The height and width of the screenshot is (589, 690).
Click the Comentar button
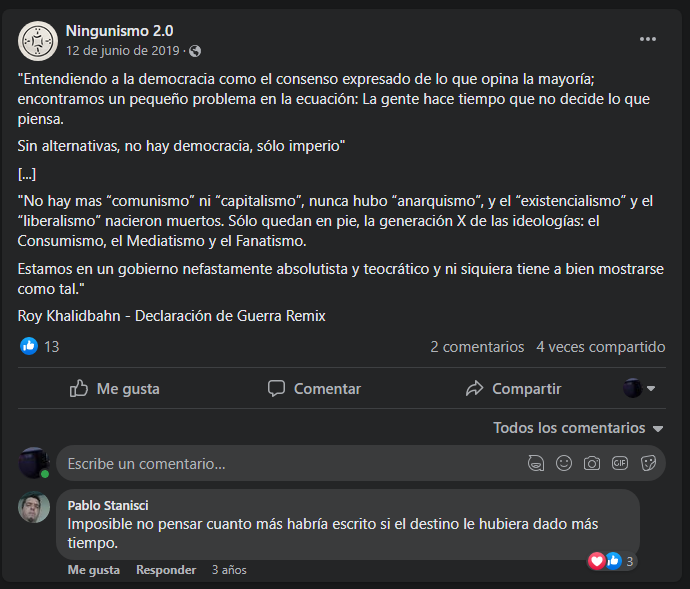pyautogui.click(x=315, y=389)
